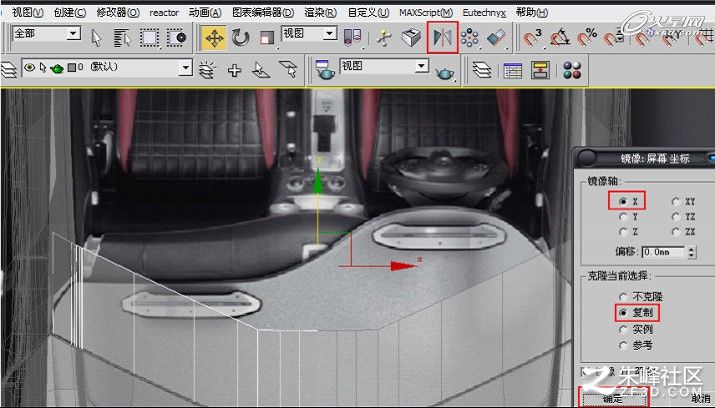Click Select Objects in Current Layer icon
Viewport: 715px width, 408px height.
[261, 70]
